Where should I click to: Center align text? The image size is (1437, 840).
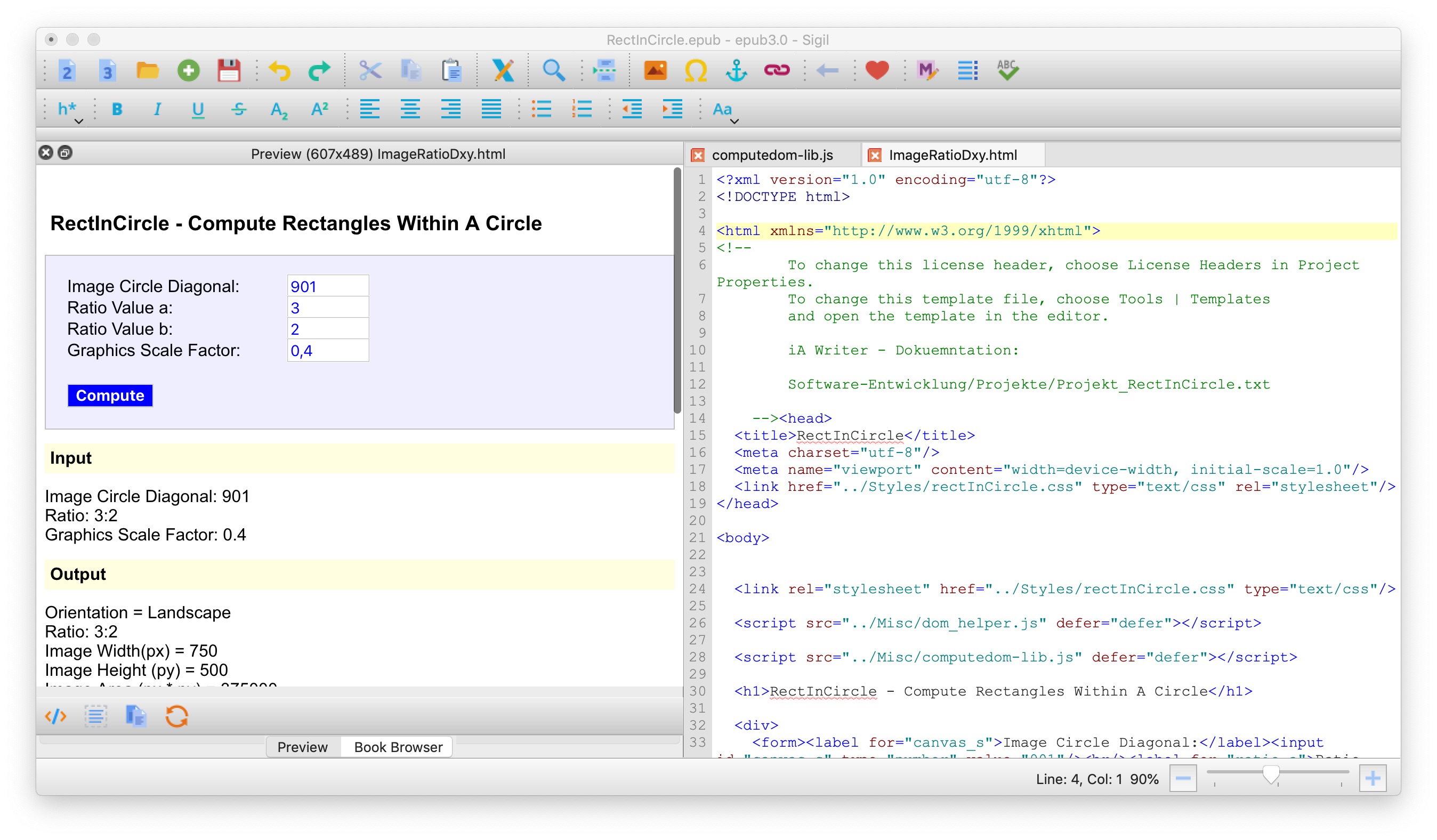(x=410, y=109)
